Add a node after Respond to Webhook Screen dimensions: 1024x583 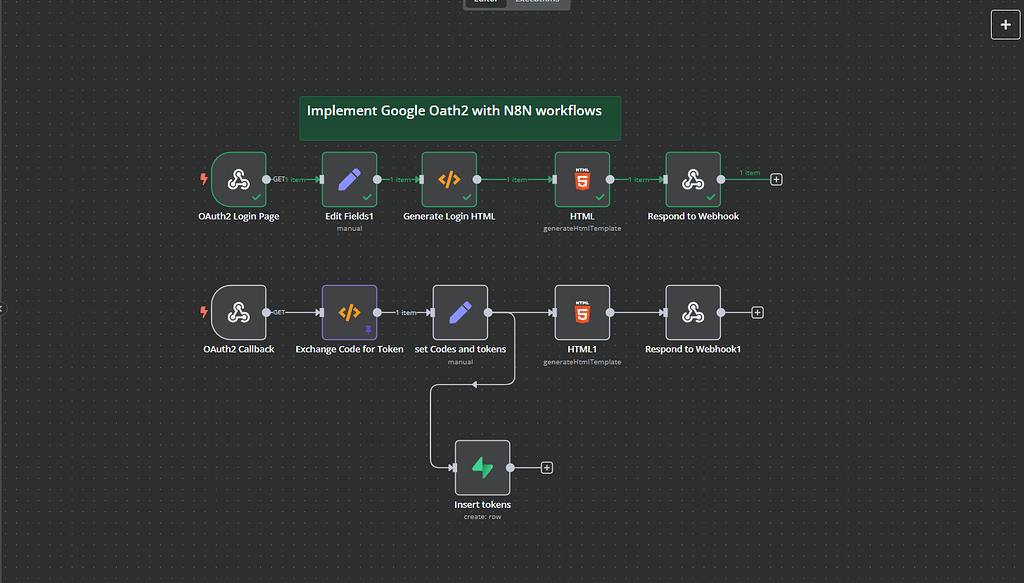tap(776, 179)
